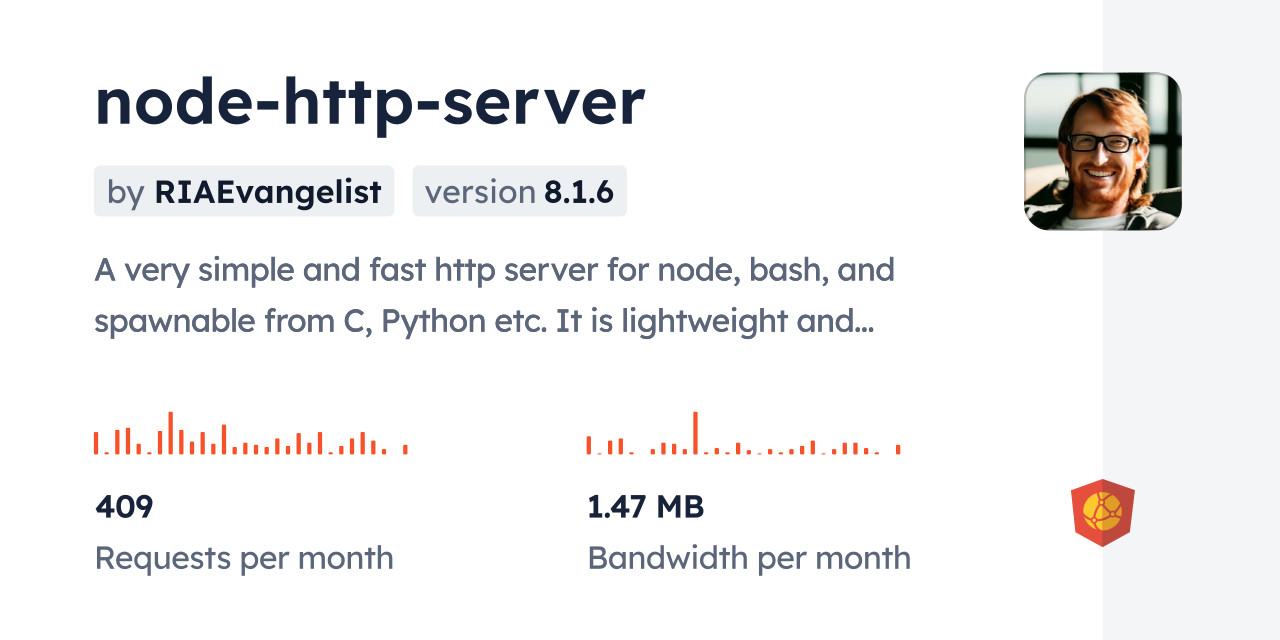
Task: Select the first bar of requests sparkline
Action: point(96,443)
